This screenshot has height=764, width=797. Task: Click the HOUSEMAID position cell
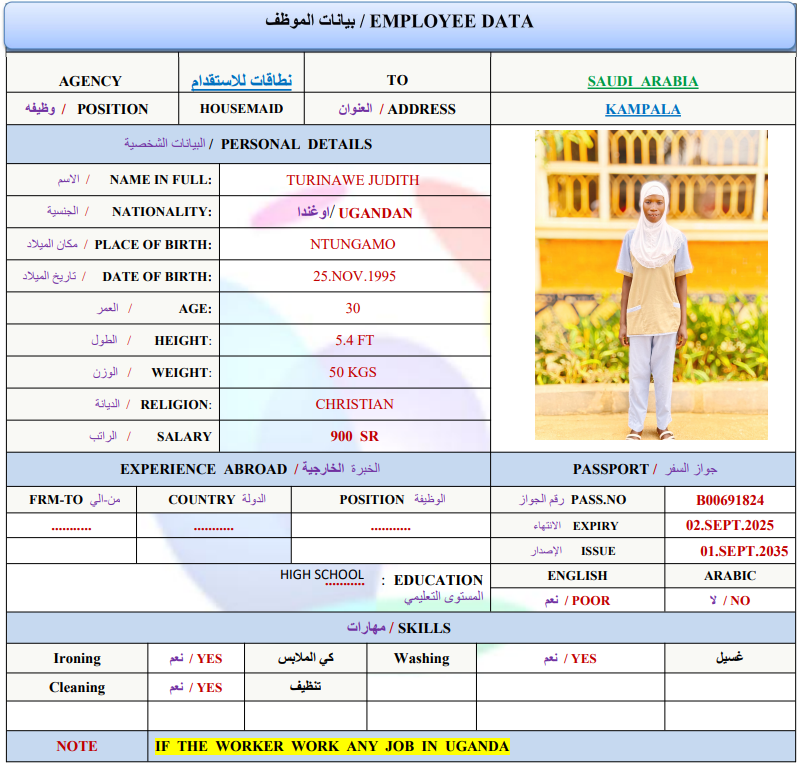(241, 109)
